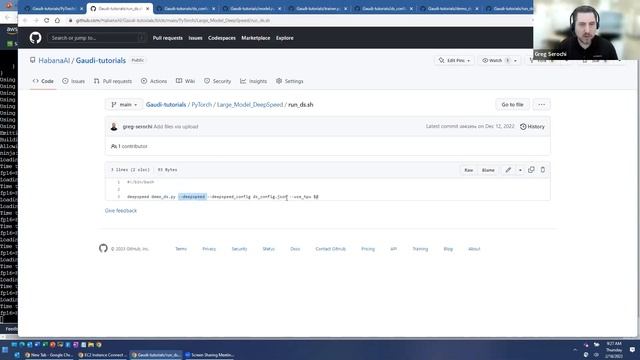Select the Insights repository tab
640x360 pixels.
click(253, 81)
